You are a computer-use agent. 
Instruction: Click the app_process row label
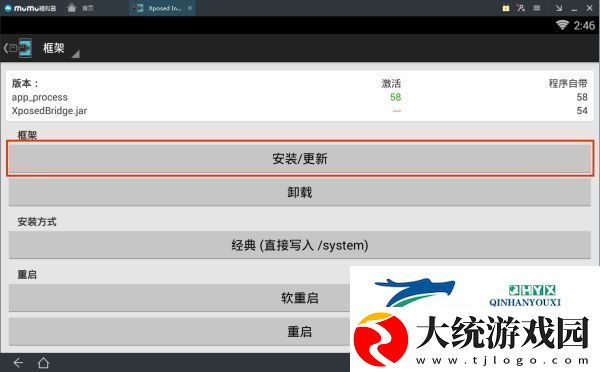point(39,97)
